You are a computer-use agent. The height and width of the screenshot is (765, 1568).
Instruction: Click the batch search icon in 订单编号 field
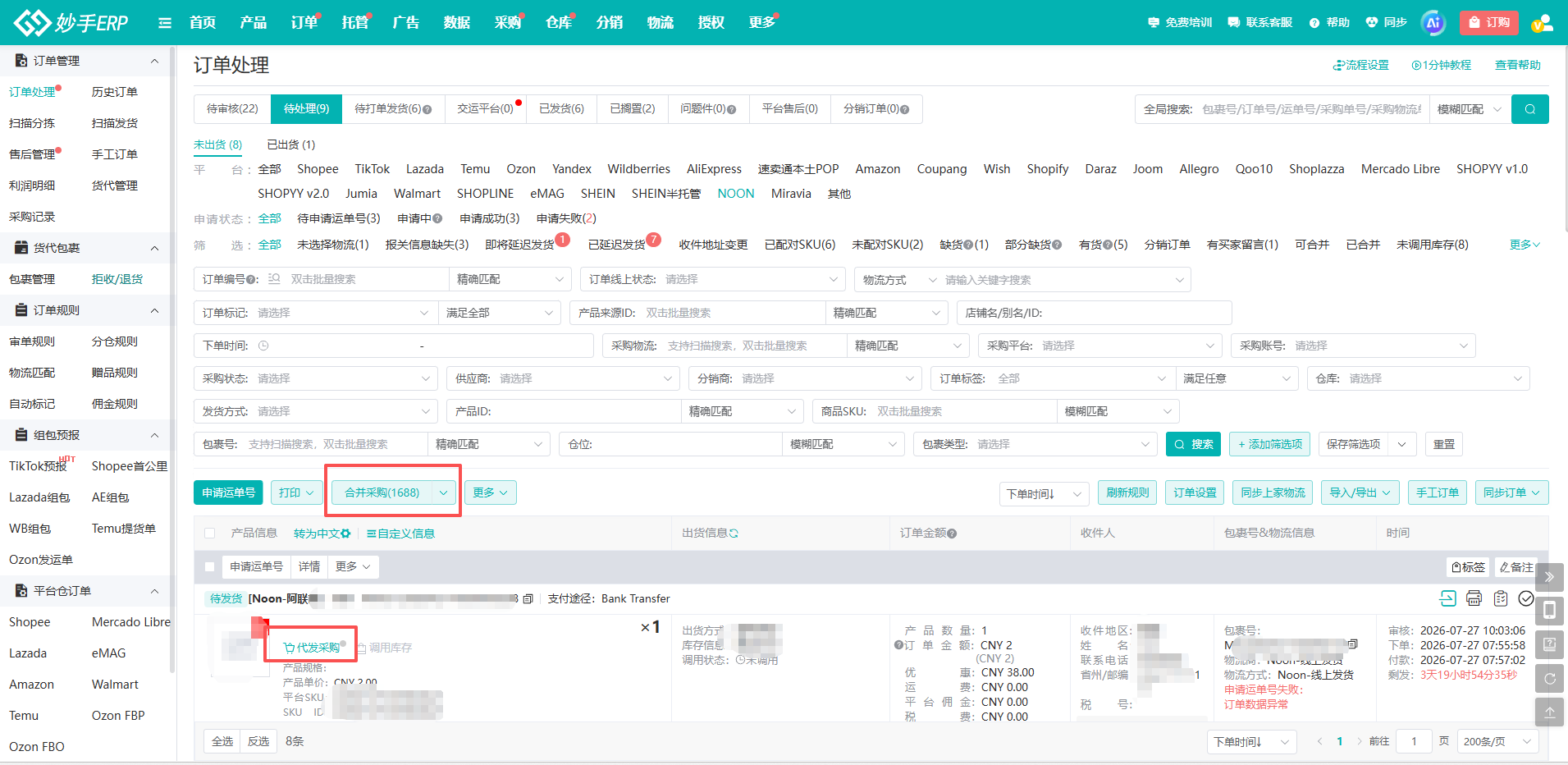[x=275, y=279]
